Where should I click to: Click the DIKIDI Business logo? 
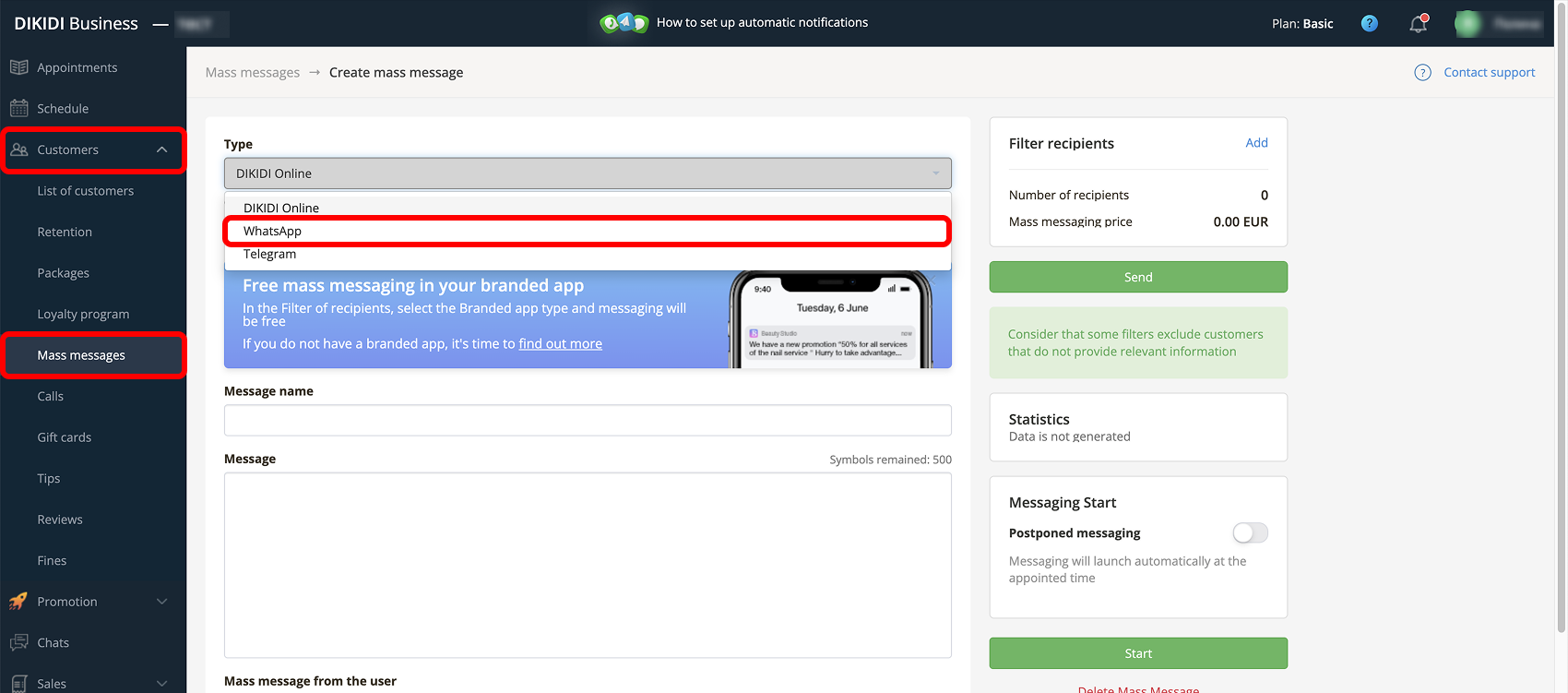76,24
